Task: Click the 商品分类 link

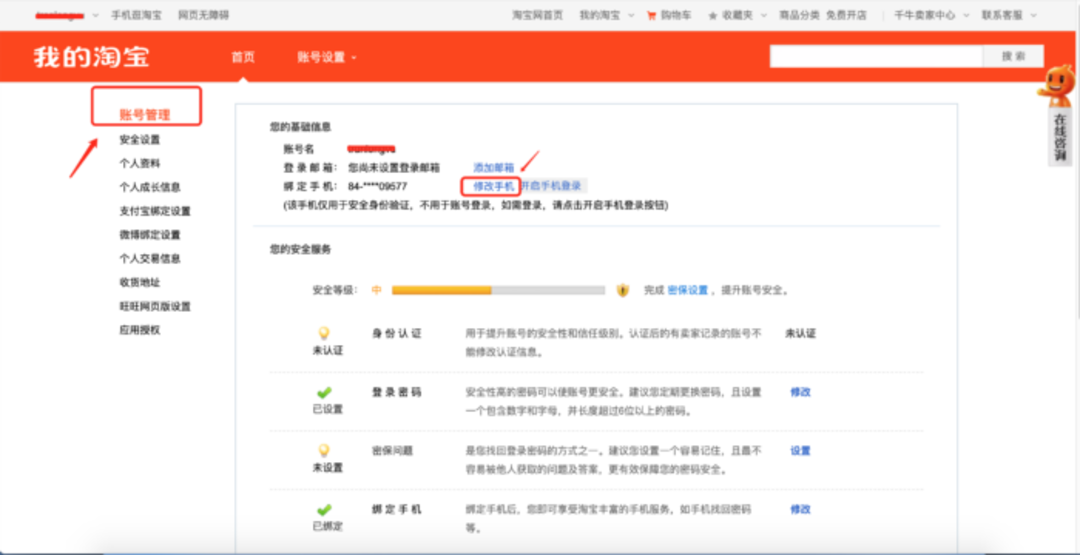Action: coord(799,15)
